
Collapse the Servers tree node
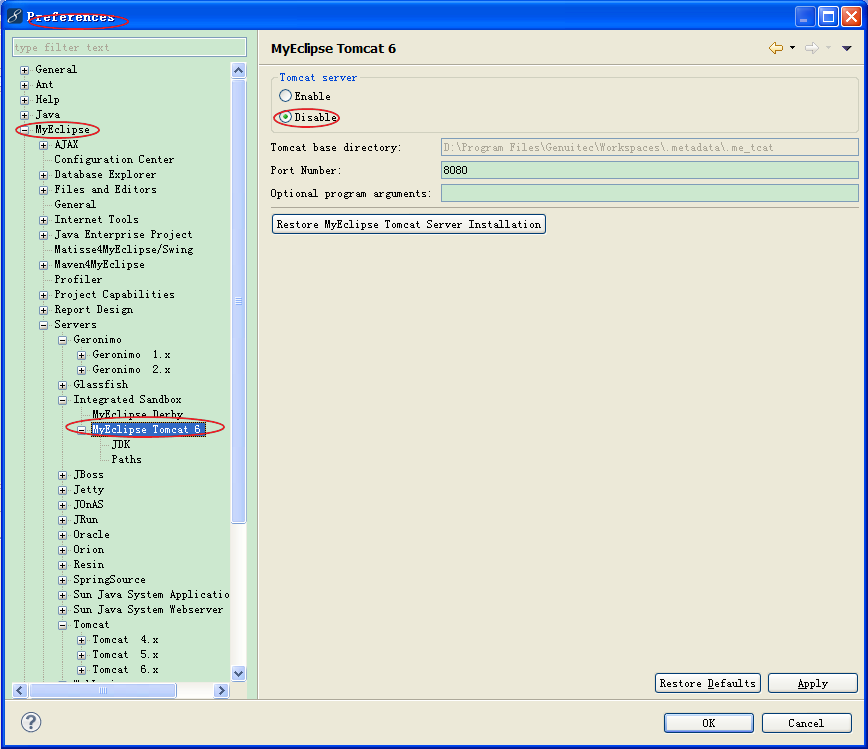[x=43, y=326]
